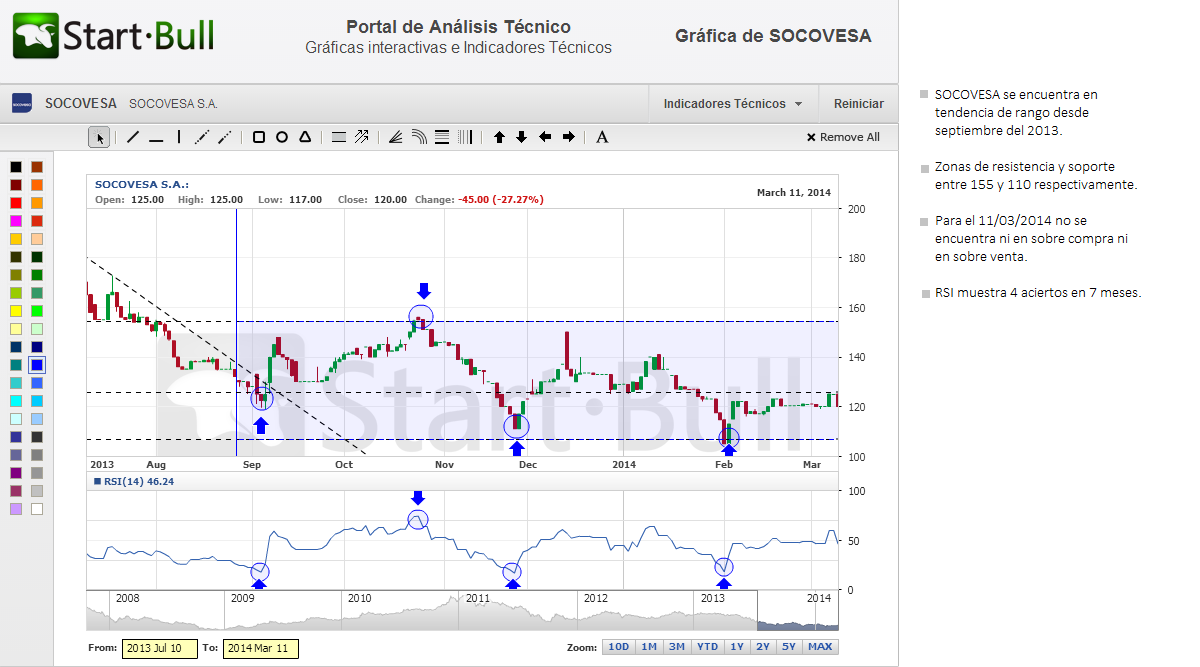Click 2008 in the timeline navigator

[x=127, y=598]
